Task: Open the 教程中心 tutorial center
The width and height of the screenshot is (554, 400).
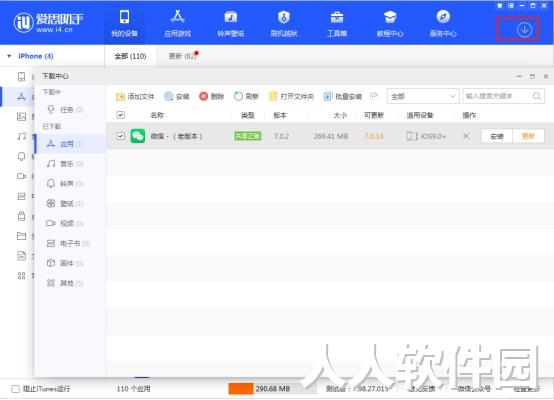Action: click(x=390, y=24)
